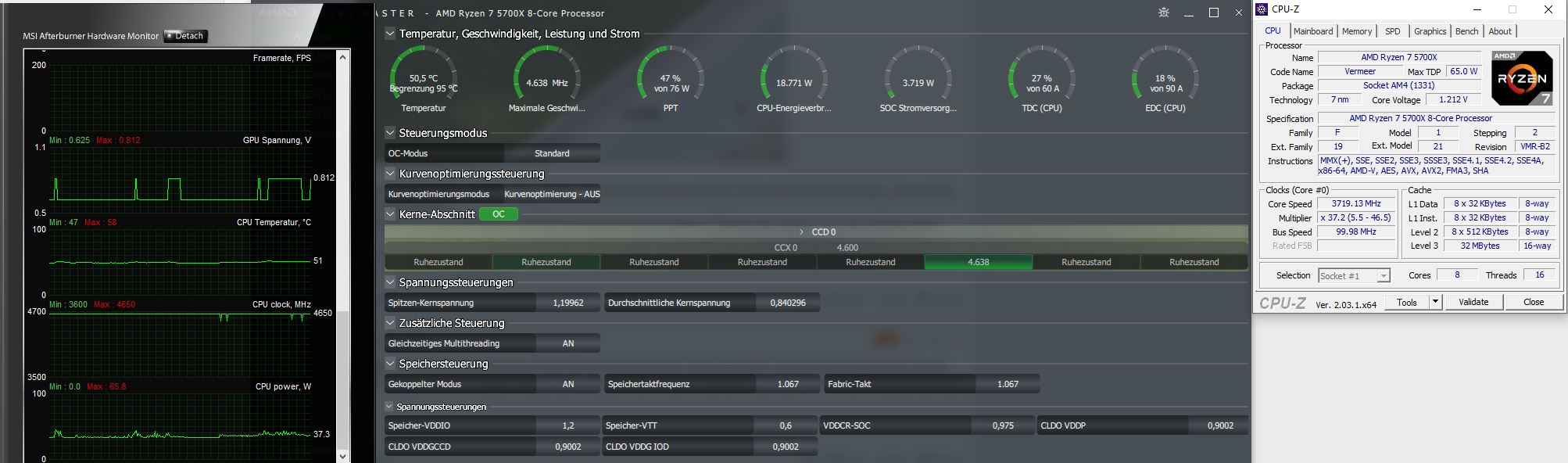Collapse the Speichersteuerung section

pyautogui.click(x=390, y=364)
